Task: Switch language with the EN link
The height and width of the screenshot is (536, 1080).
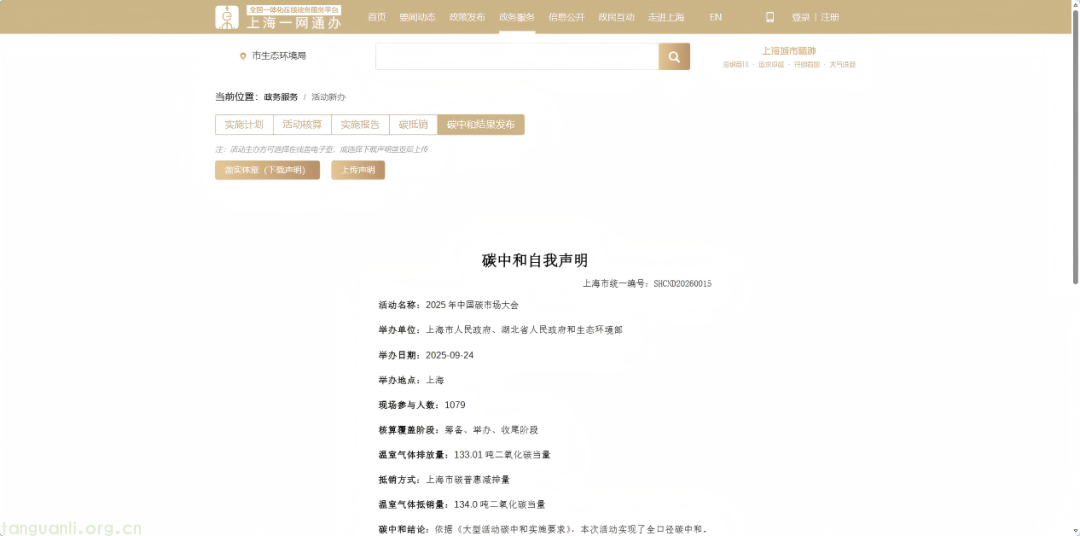Action: 716,17
